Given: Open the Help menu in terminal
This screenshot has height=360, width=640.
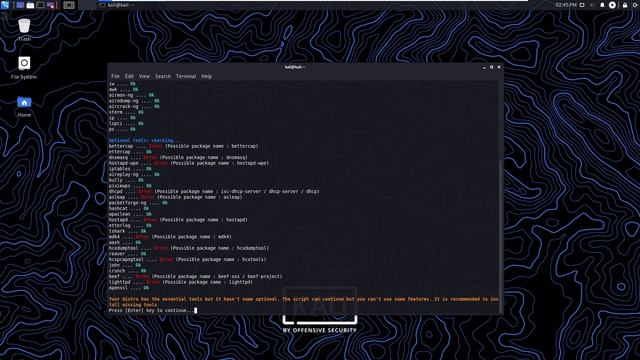Looking at the screenshot, I should click(x=206, y=76).
